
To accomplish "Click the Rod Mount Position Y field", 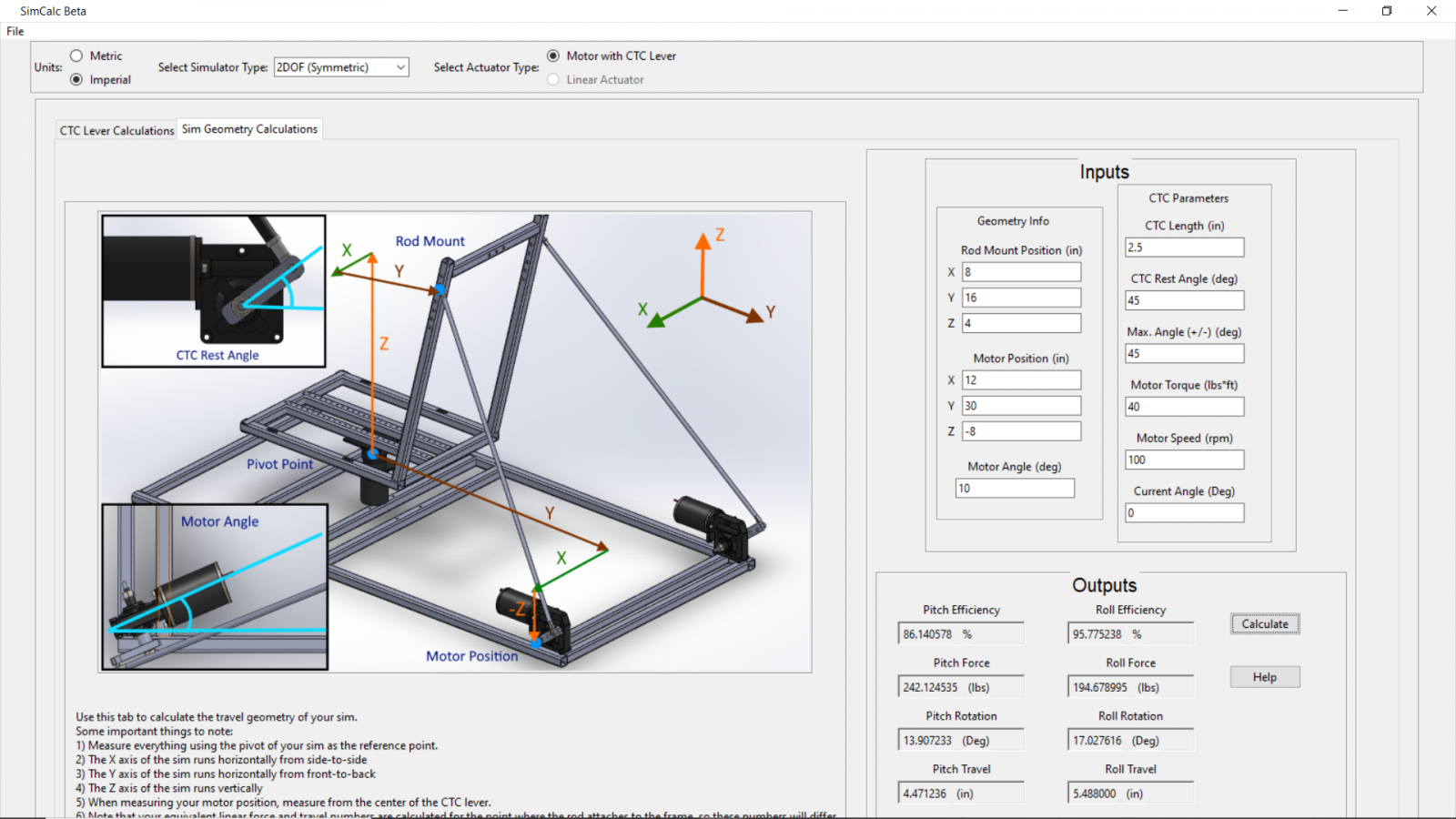I will [x=1021, y=298].
